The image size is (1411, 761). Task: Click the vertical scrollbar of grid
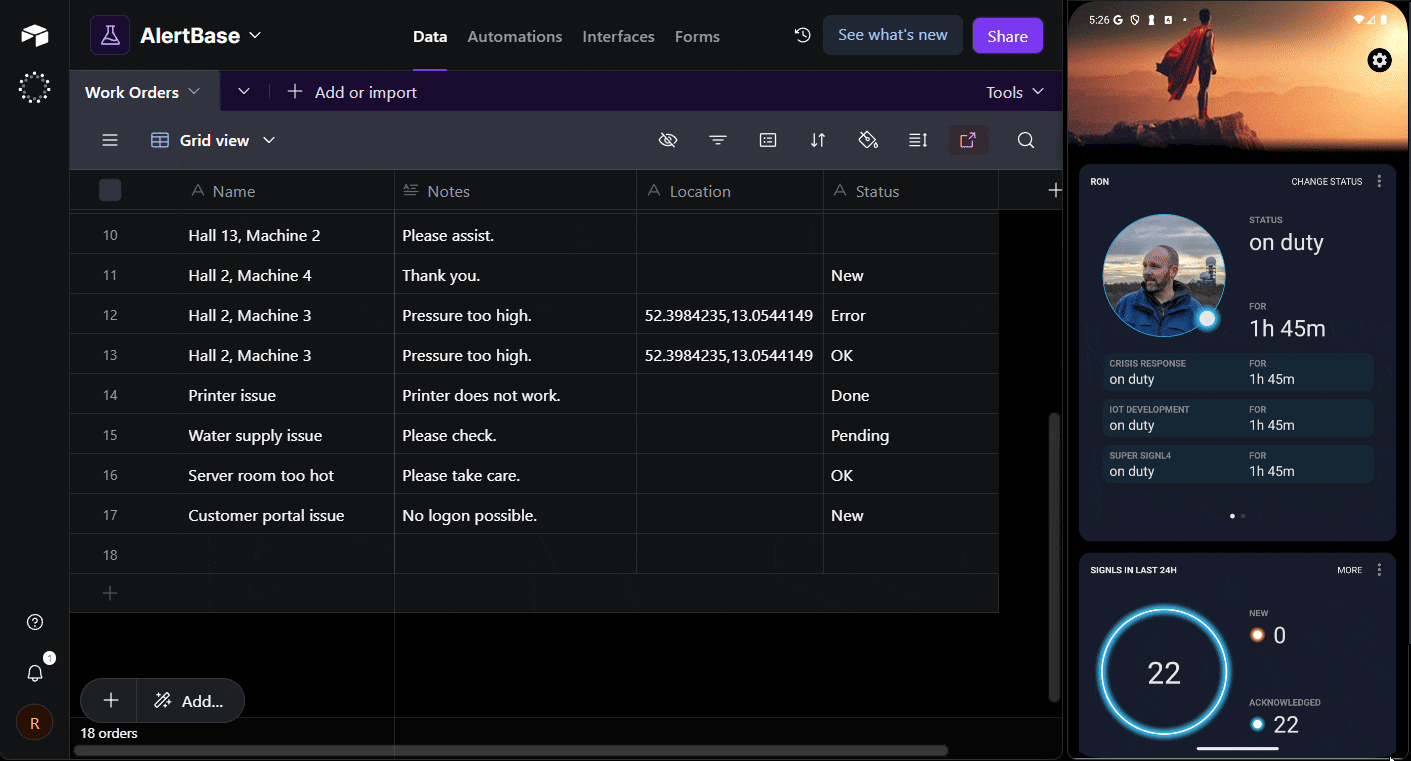pyautogui.click(x=1054, y=556)
